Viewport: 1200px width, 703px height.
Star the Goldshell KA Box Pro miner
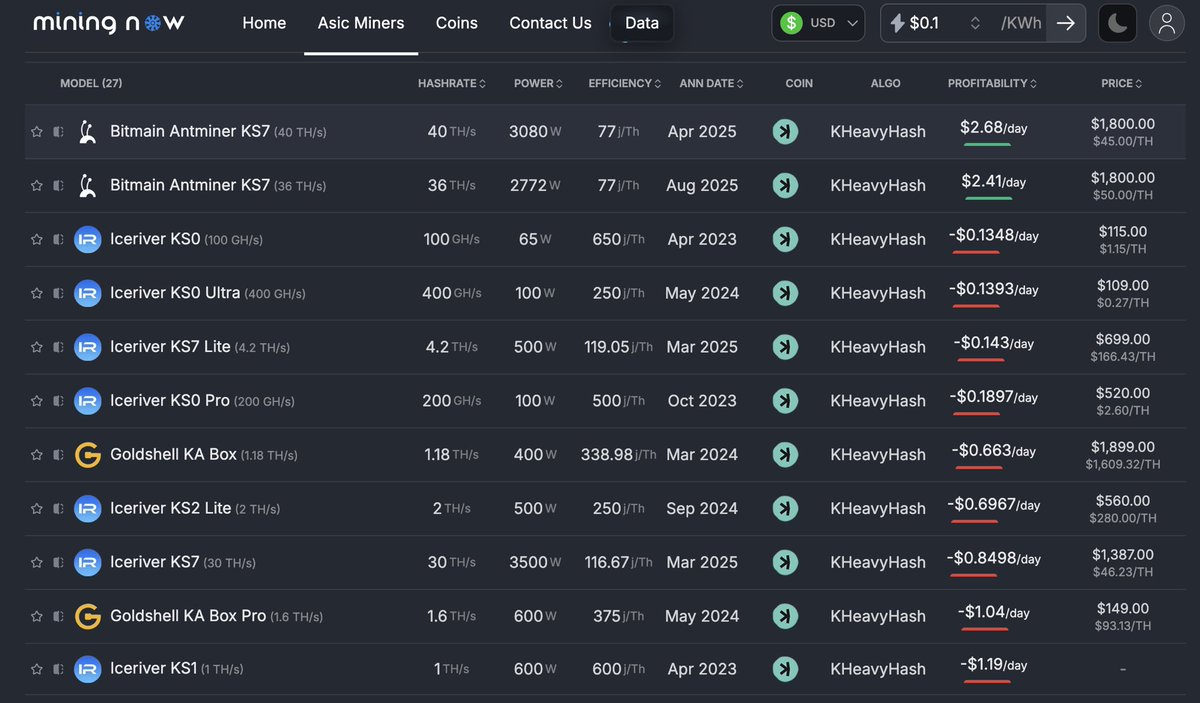[x=37, y=616]
